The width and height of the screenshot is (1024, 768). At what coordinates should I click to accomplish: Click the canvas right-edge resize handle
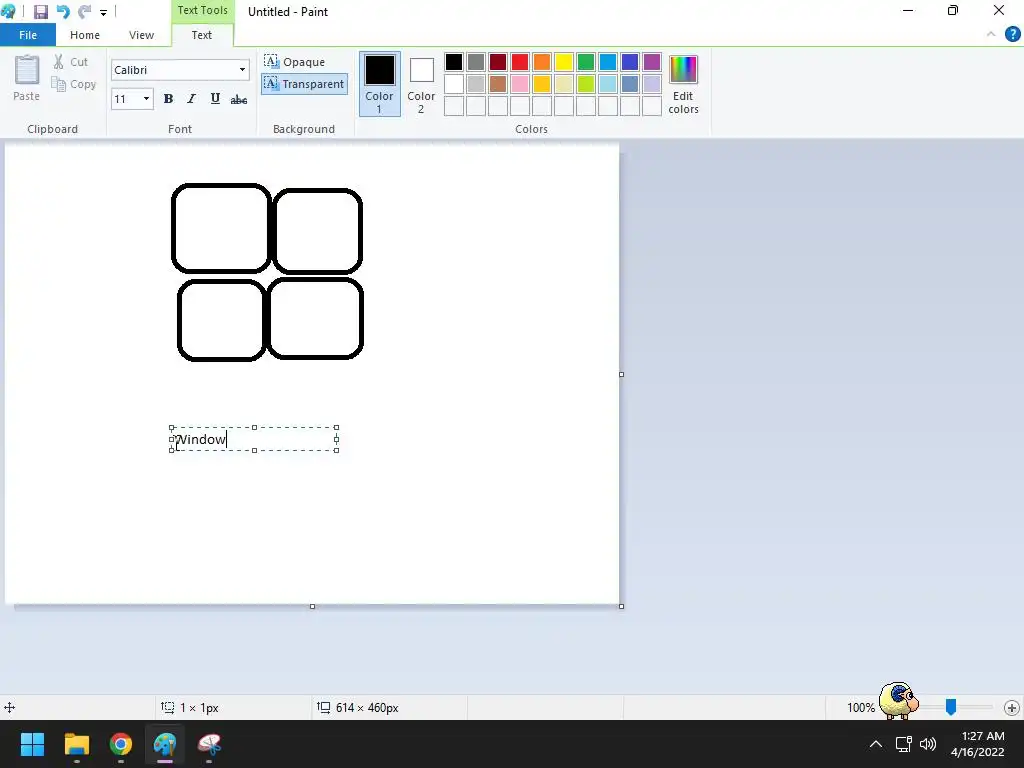(x=621, y=374)
